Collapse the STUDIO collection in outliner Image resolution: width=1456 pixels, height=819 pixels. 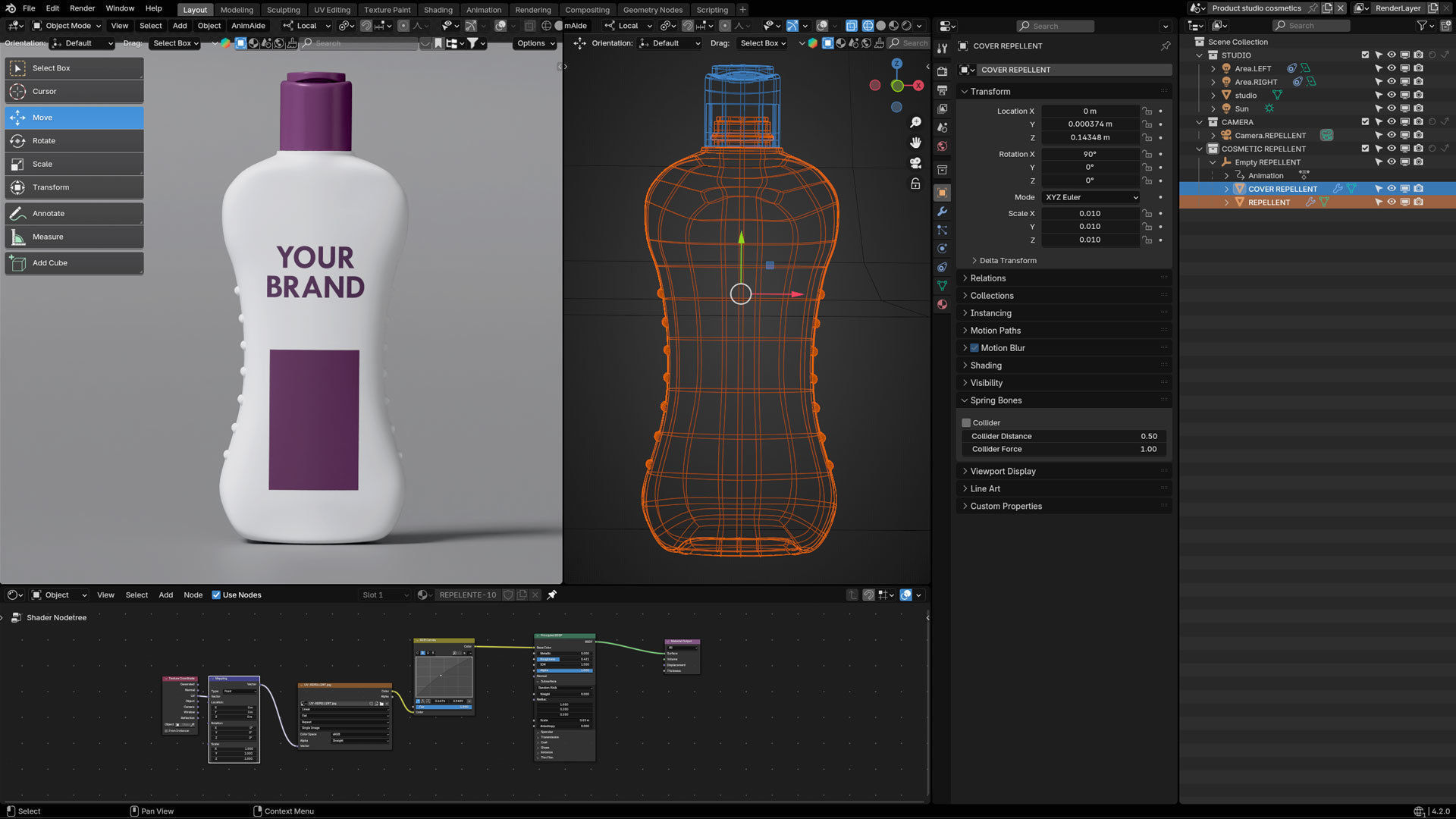tap(1199, 55)
